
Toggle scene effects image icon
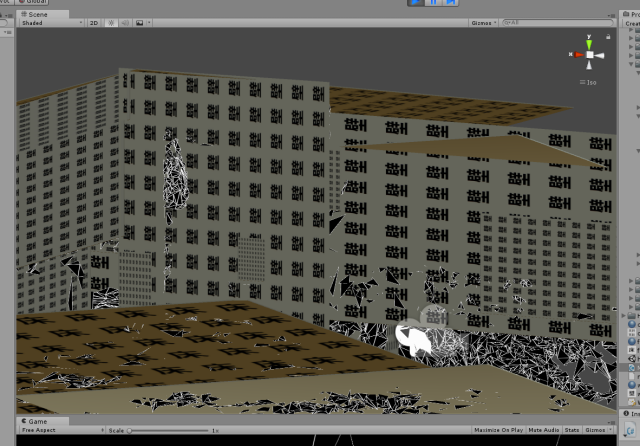[x=140, y=23]
